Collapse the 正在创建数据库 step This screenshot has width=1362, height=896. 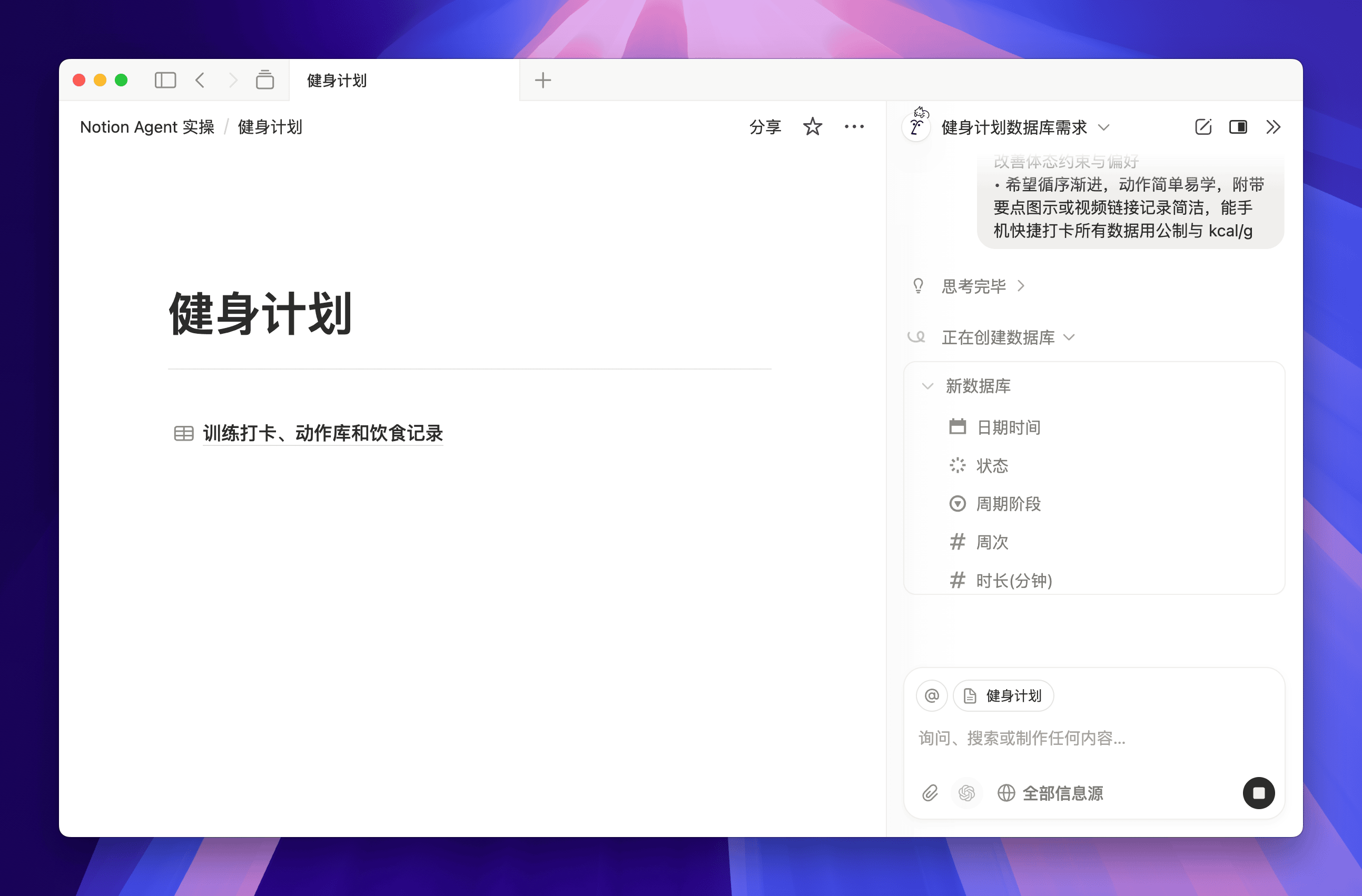tap(1009, 337)
